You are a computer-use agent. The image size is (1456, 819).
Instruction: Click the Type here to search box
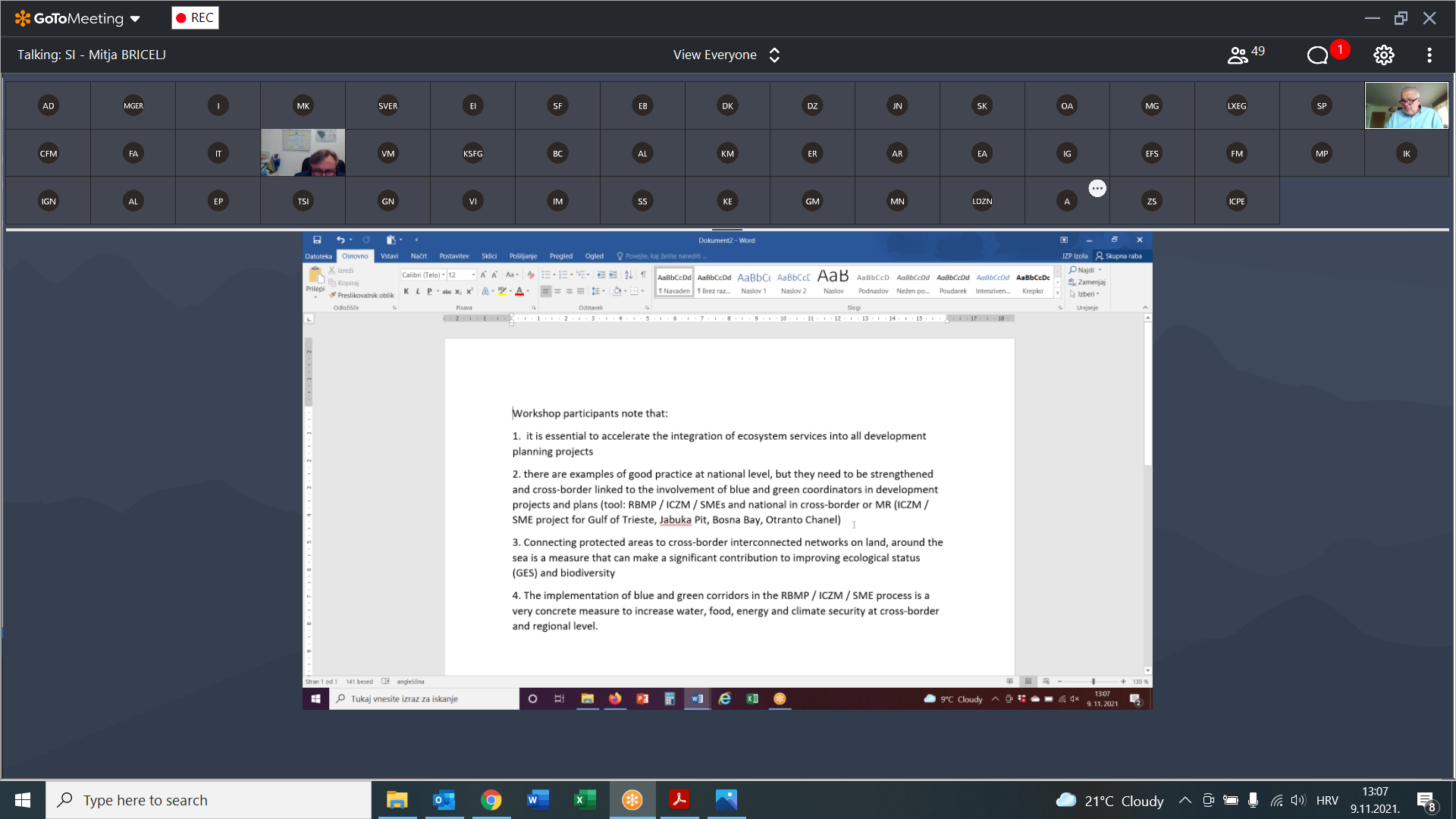click(x=209, y=800)
